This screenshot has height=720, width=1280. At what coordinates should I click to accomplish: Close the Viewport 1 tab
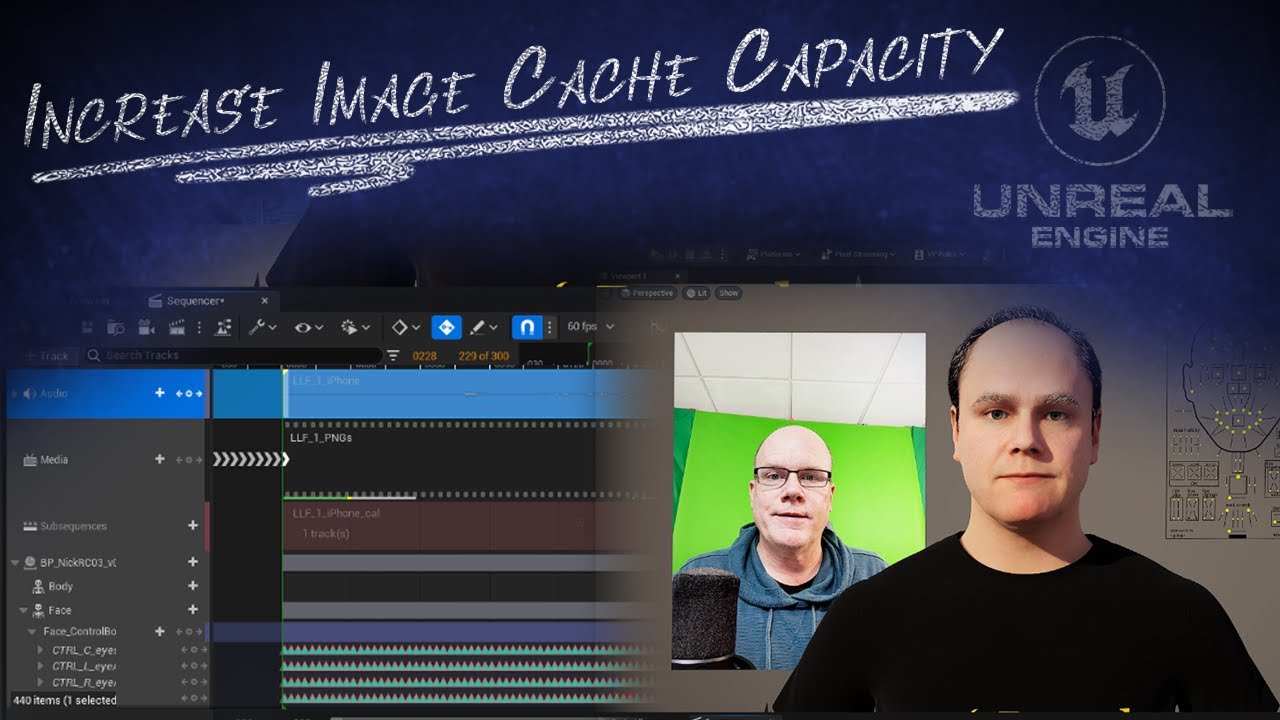click(x=680, y=276)
